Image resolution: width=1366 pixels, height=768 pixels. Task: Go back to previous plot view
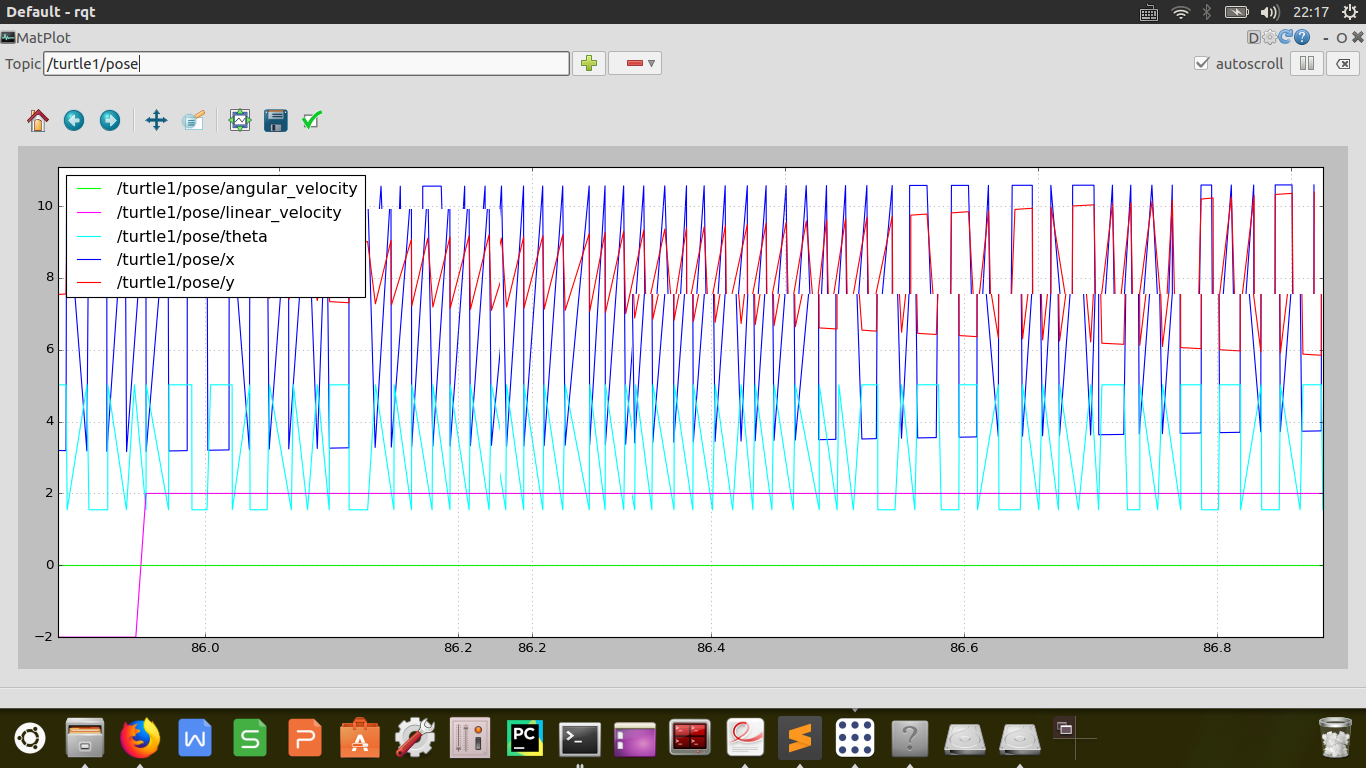(x=74, y=121)
